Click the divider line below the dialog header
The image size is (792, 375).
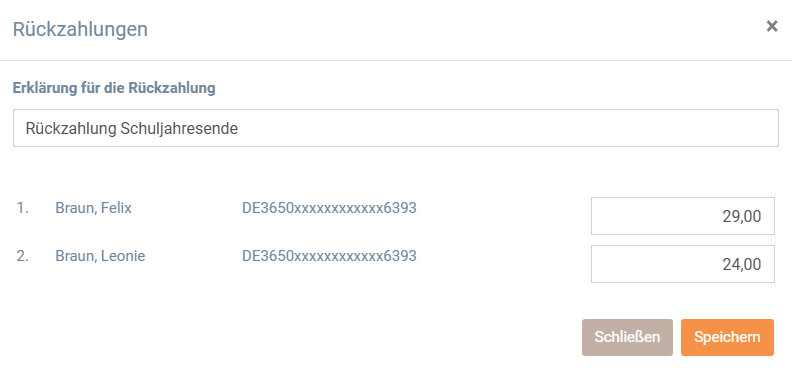[x=396, y=61]
